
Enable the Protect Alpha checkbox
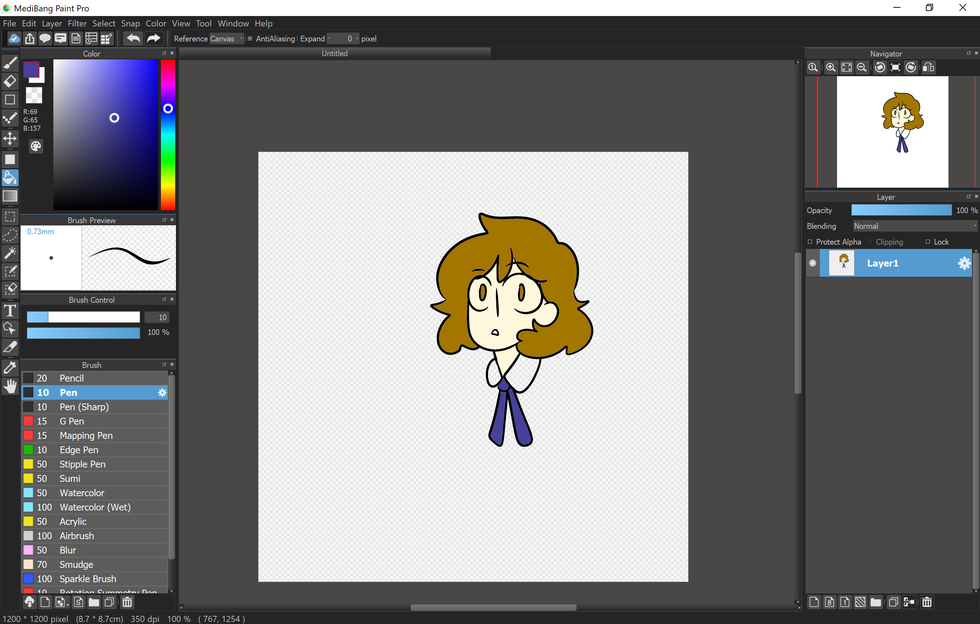811,242
